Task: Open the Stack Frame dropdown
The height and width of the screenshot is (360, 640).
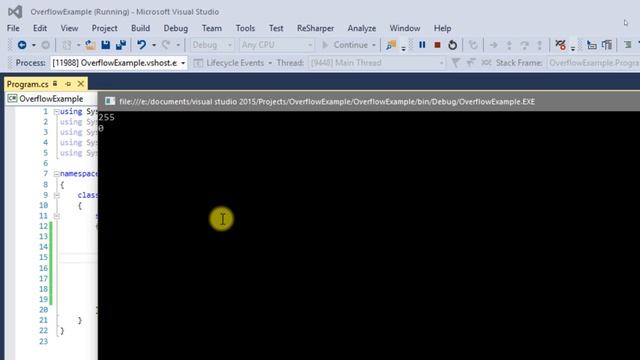Action: 594,63
